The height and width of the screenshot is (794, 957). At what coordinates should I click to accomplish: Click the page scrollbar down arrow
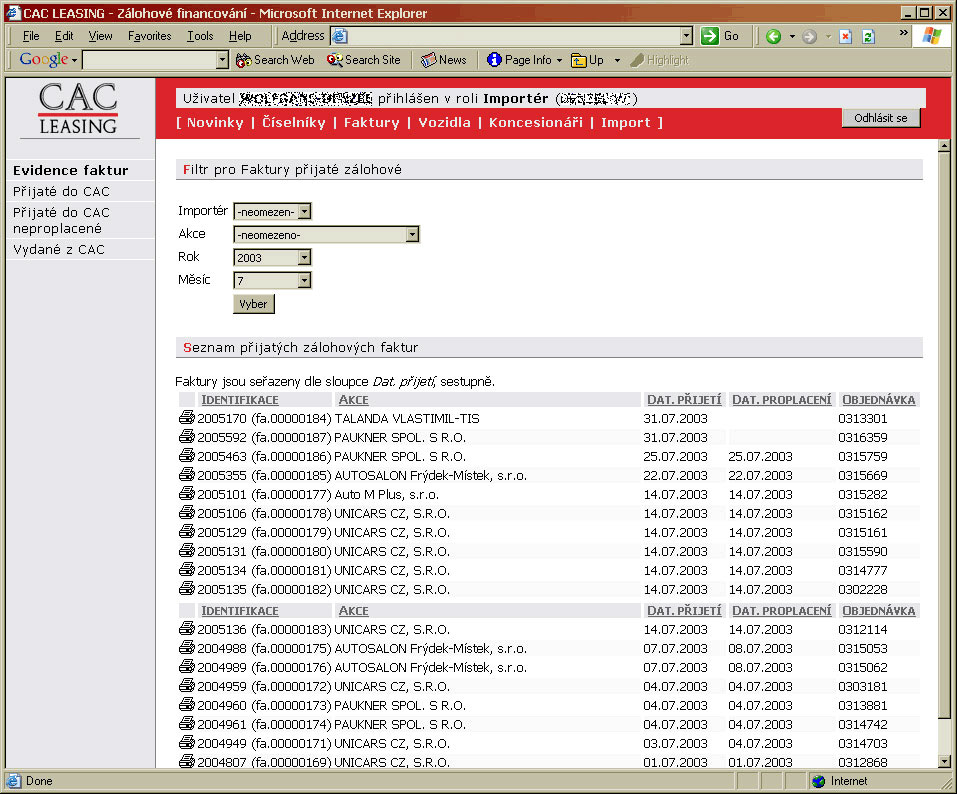944,761
